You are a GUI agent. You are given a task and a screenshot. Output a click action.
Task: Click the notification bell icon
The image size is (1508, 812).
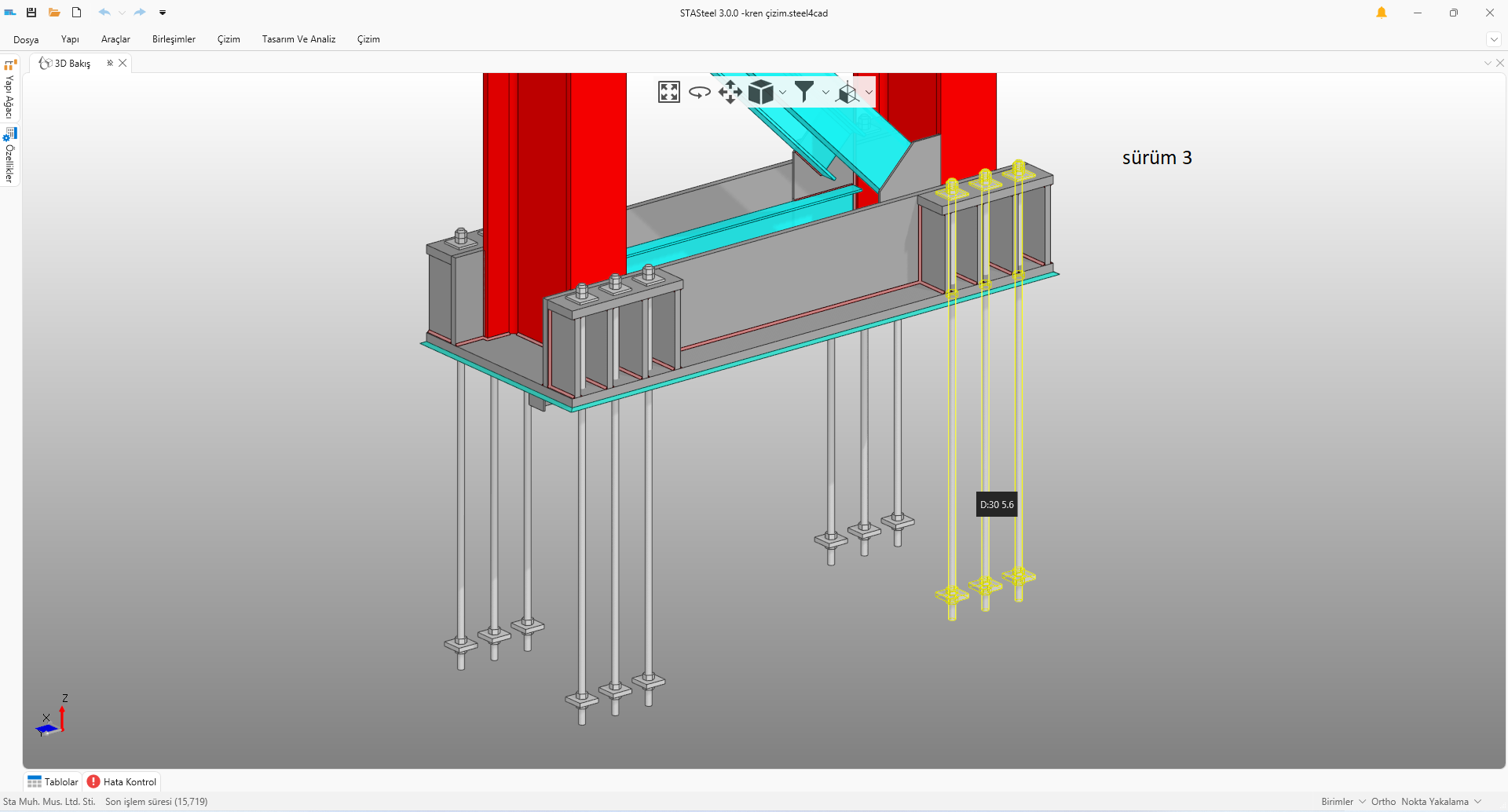coord(1381,13)
